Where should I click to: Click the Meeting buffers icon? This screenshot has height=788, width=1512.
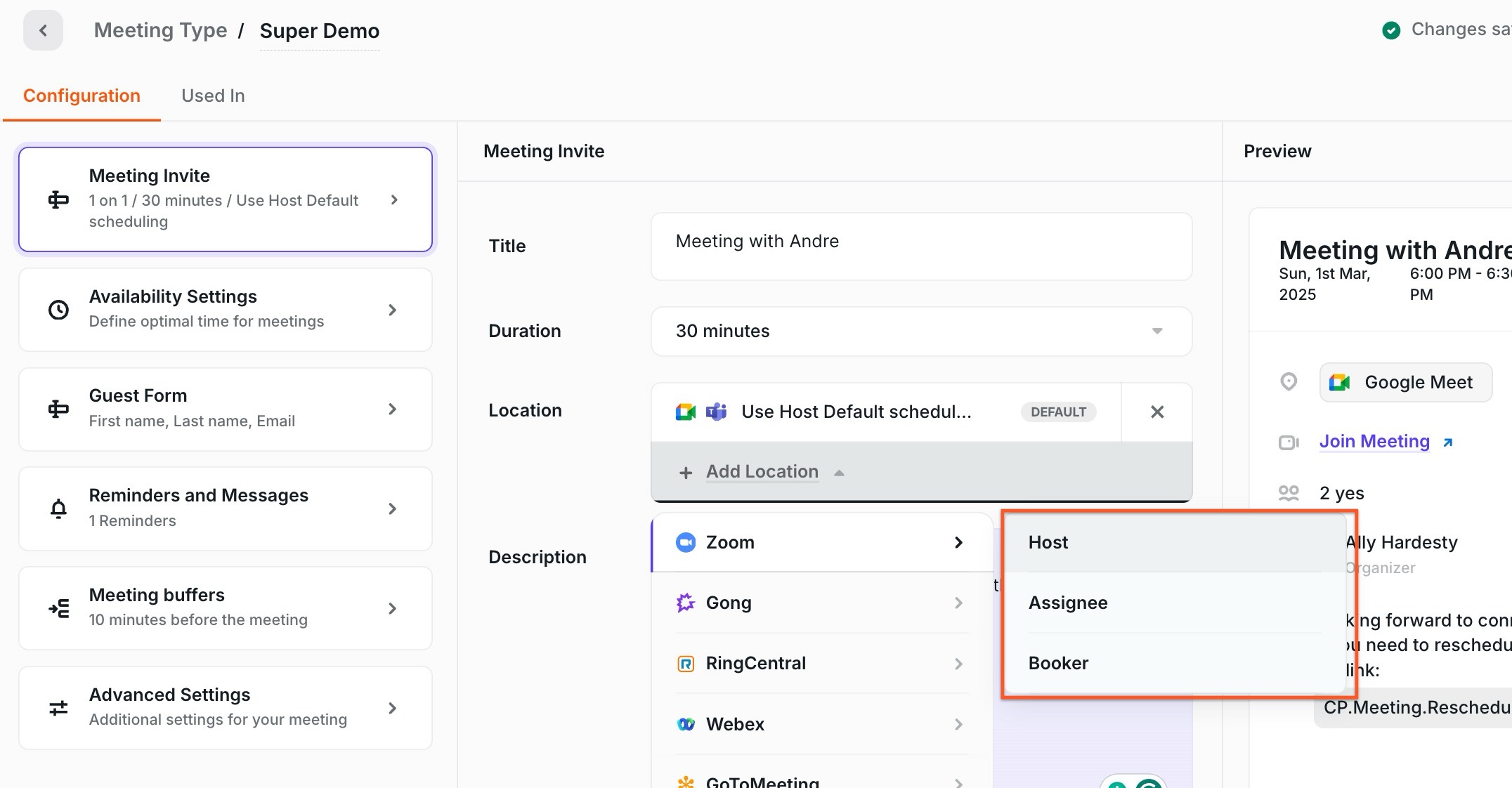pos(58,608)
